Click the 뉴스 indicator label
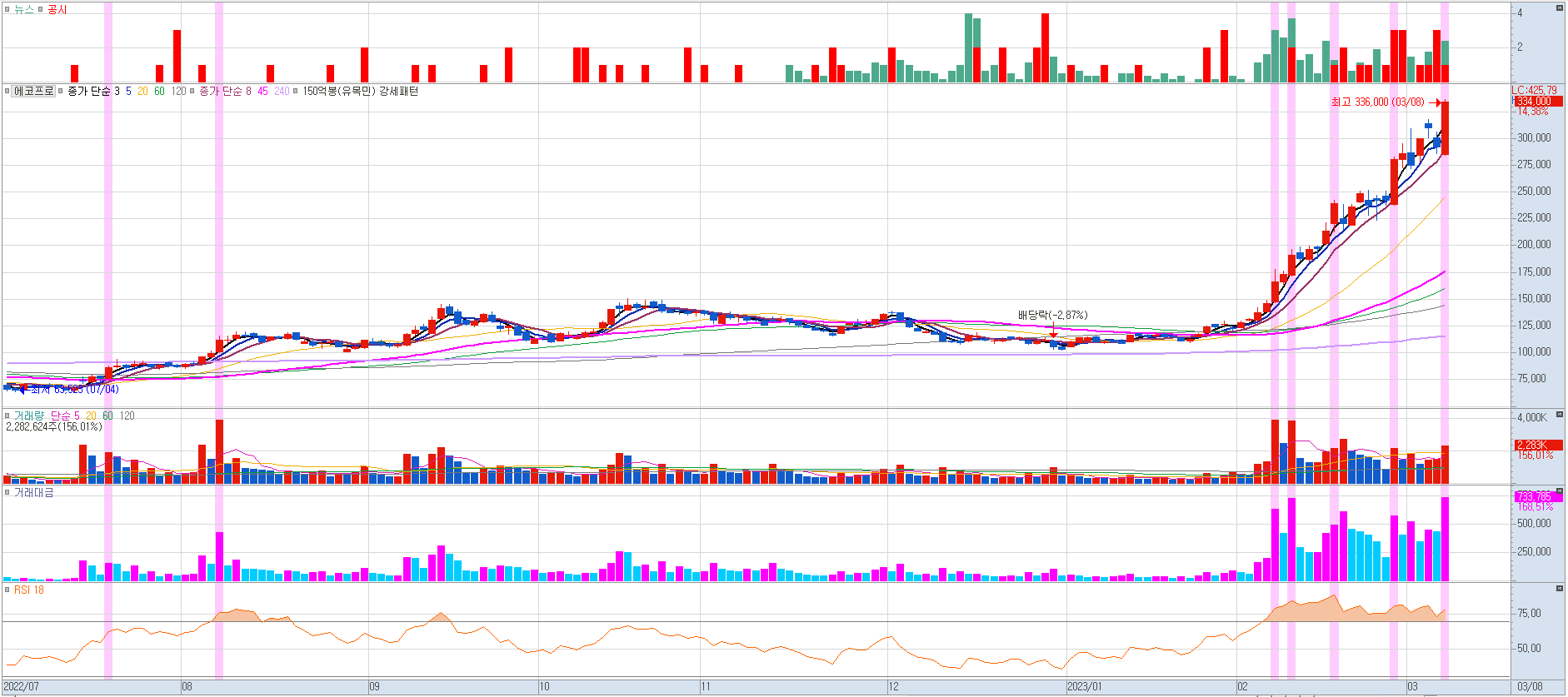1568x697 pixels. [24, 10]
